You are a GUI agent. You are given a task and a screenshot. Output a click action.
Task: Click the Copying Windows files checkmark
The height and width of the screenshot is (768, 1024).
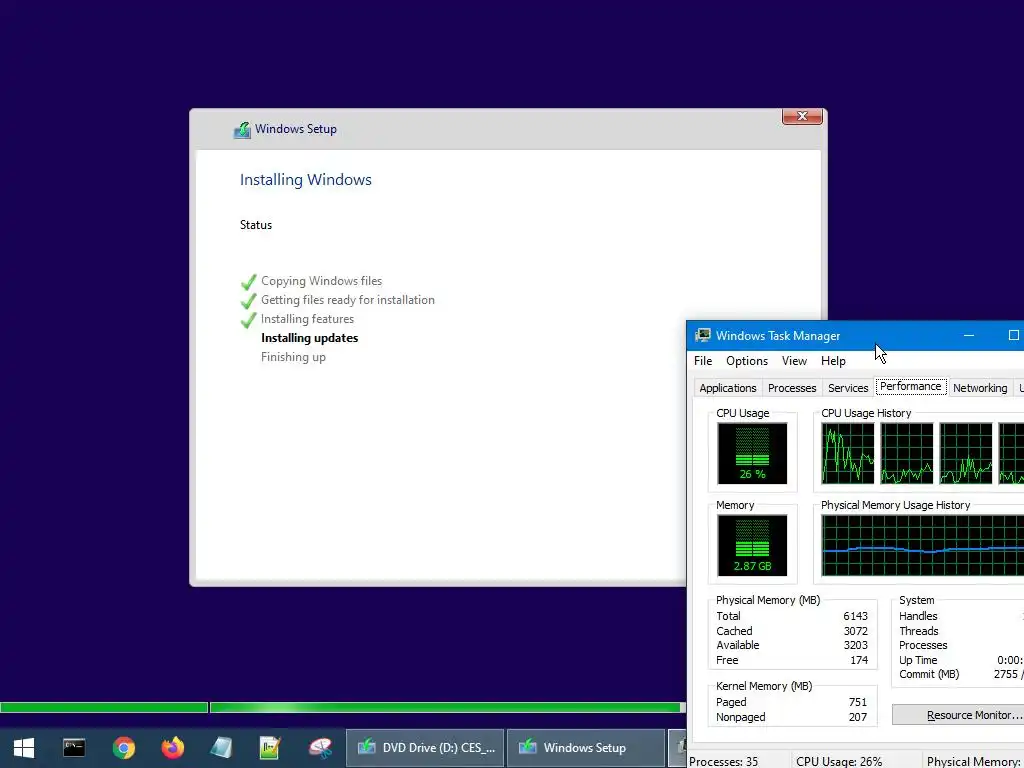tap(248, 282)
